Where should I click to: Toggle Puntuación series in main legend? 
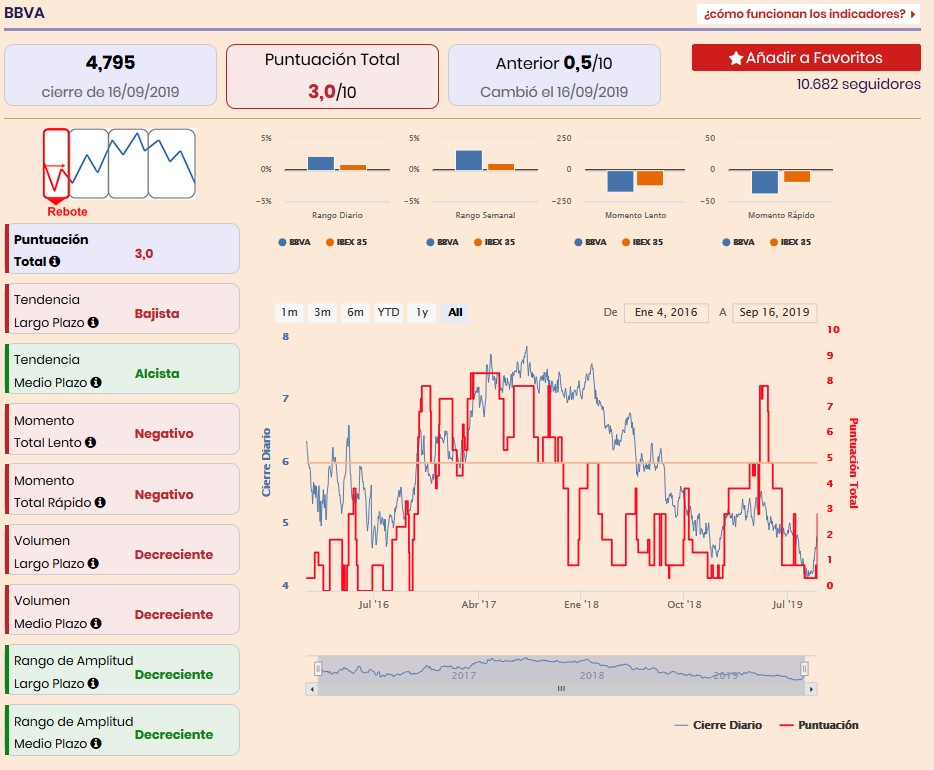point(820,725)
